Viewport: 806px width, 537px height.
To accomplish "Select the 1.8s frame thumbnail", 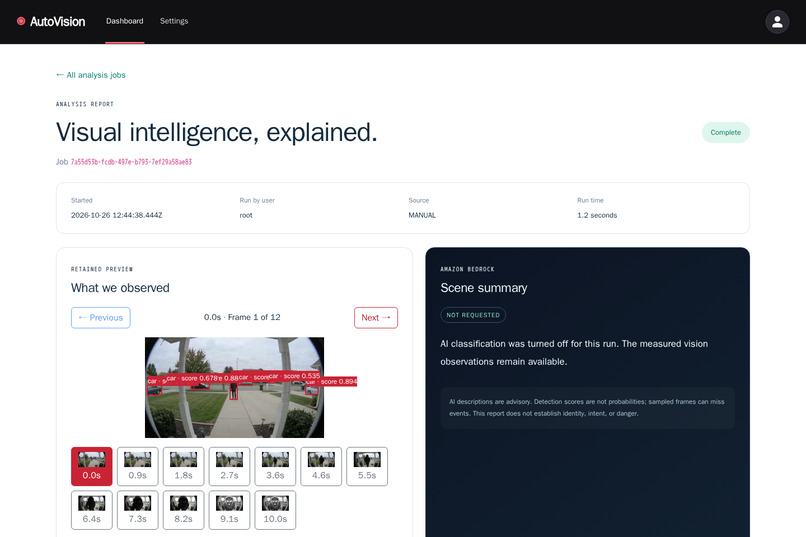I will [x=184, y=466].
